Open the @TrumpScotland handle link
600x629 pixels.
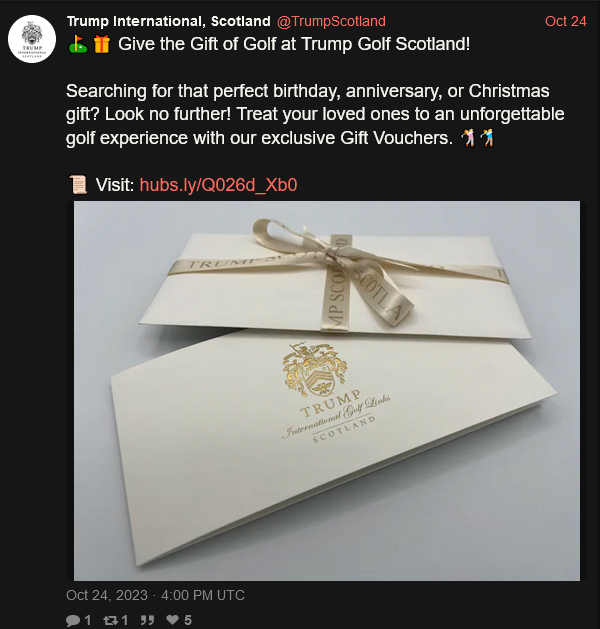point(331,21)
